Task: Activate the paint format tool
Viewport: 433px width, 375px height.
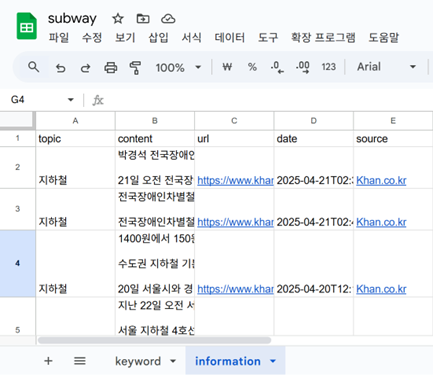Action: [135, 68]
